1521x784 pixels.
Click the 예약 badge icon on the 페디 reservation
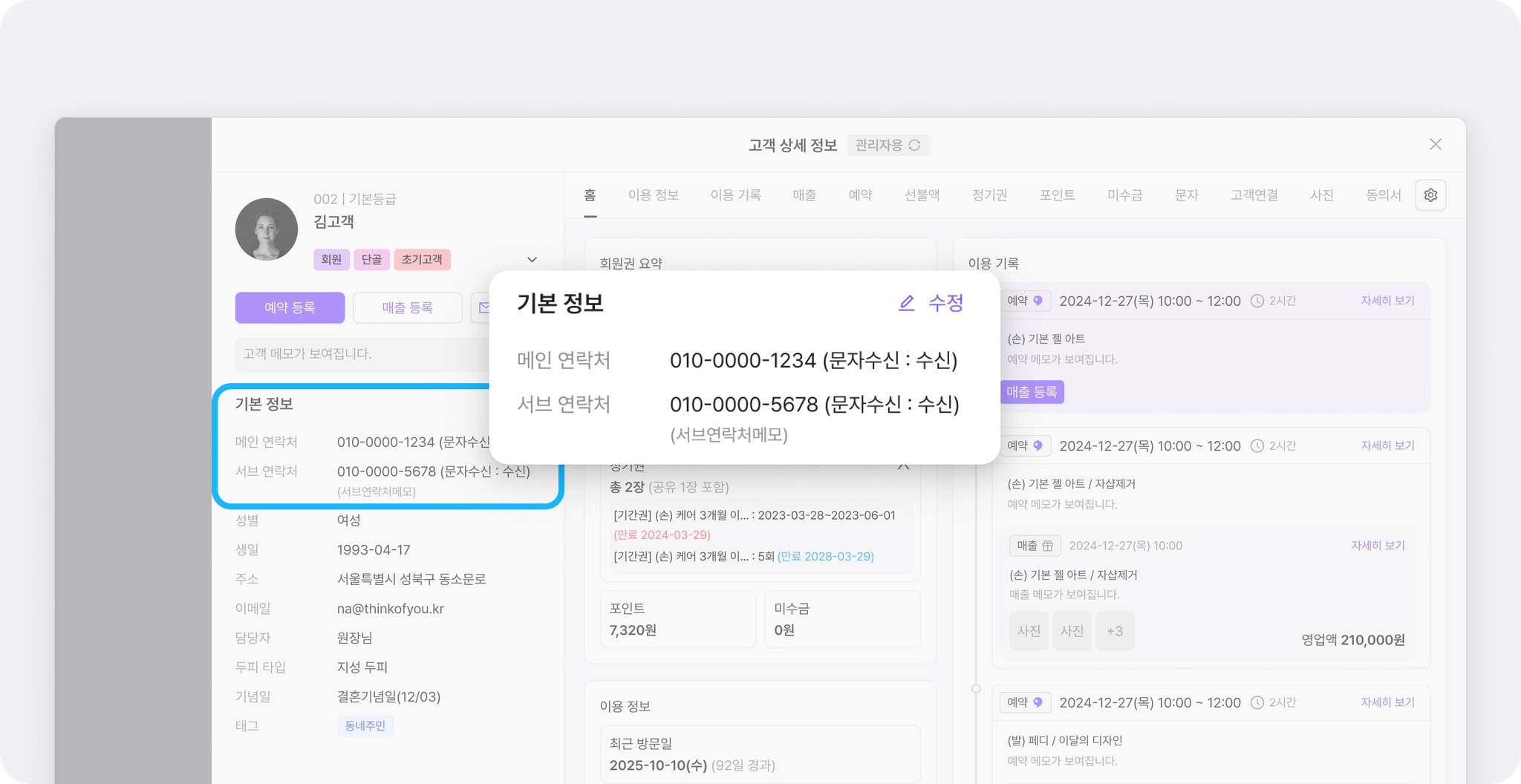(1038, 702)
